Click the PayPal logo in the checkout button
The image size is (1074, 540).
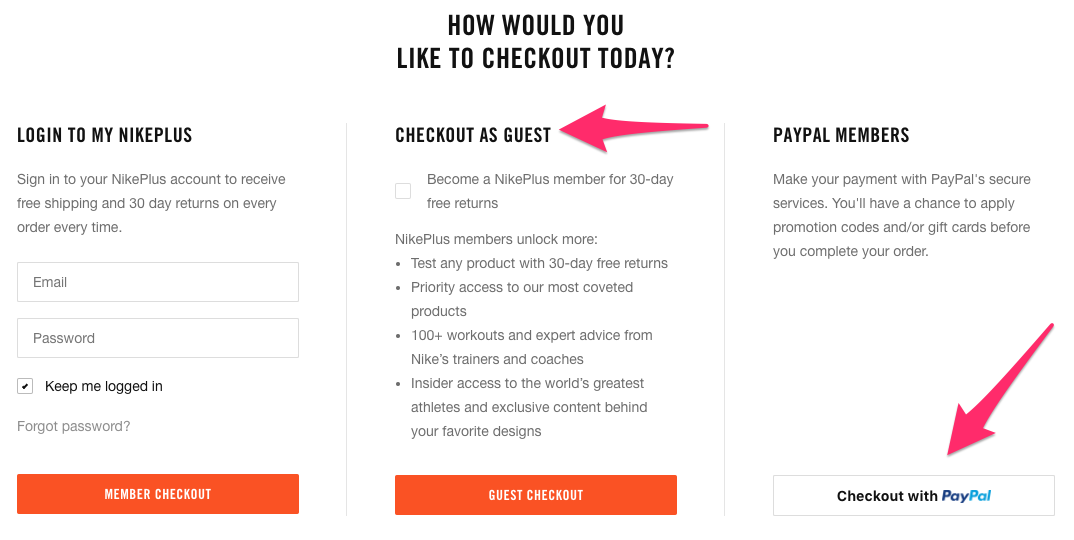(966, 496)
